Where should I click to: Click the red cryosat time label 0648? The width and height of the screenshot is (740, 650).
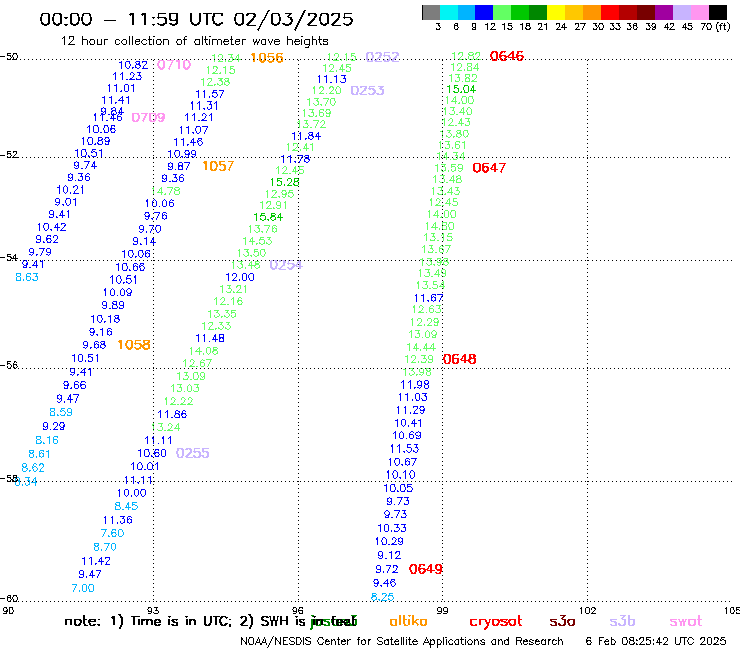(x=460, y=359)
